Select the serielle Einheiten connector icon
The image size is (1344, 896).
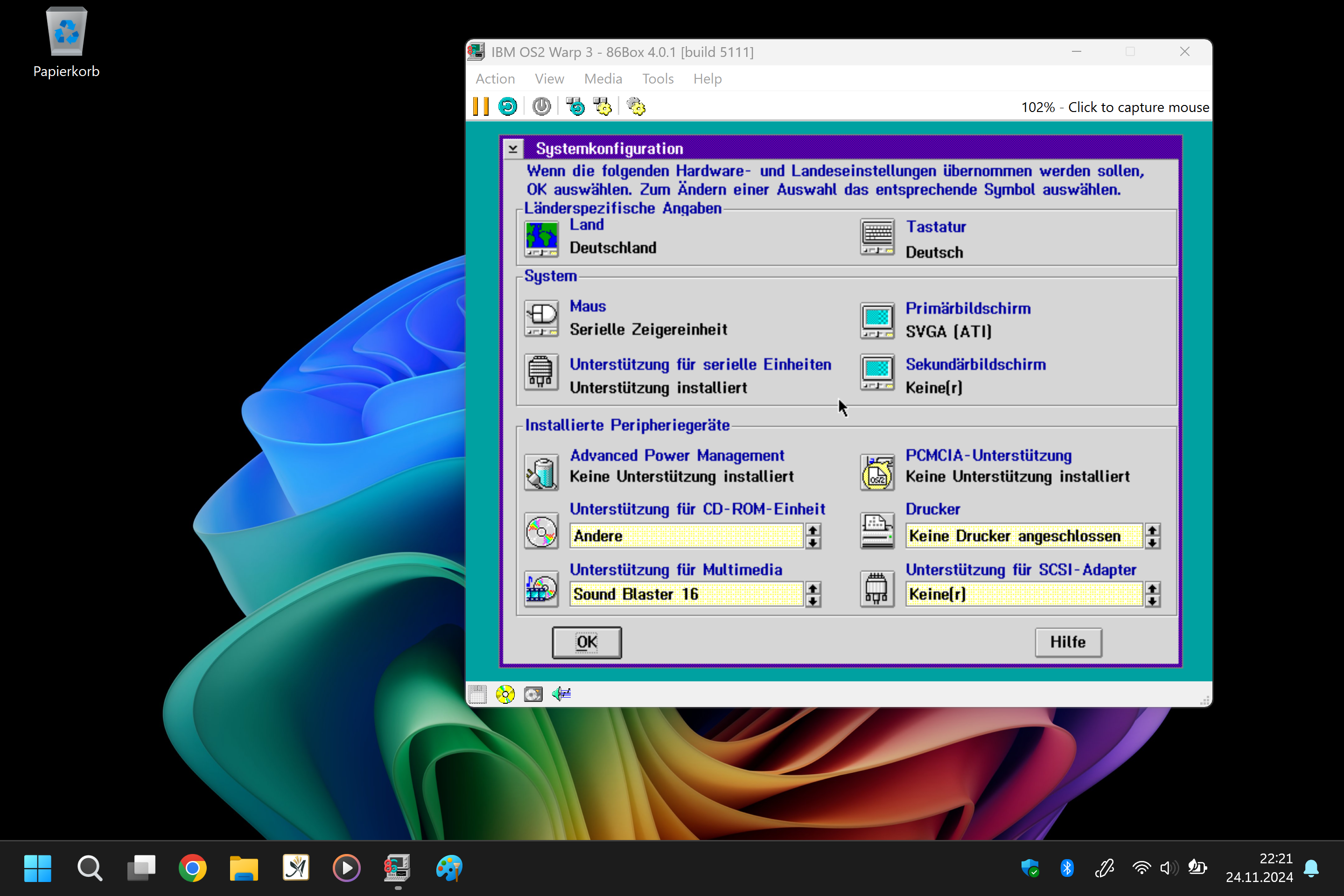tap(541, 372)
